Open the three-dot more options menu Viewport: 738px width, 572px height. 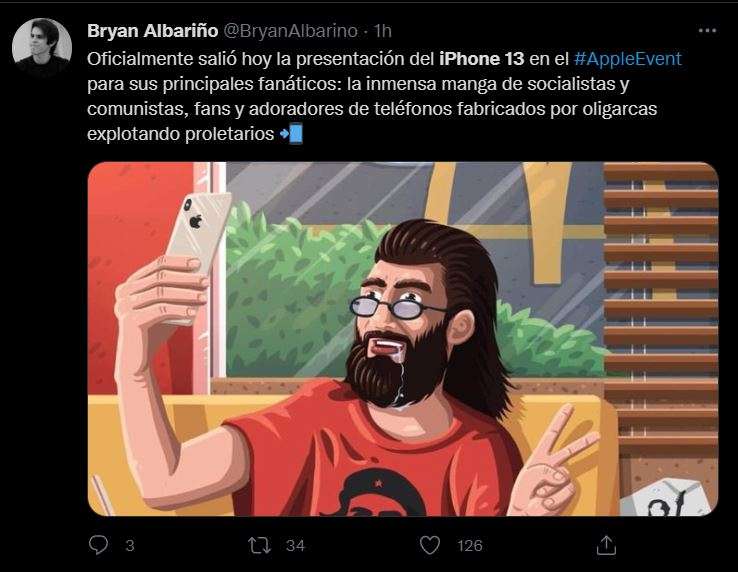(x=707, y=31)
